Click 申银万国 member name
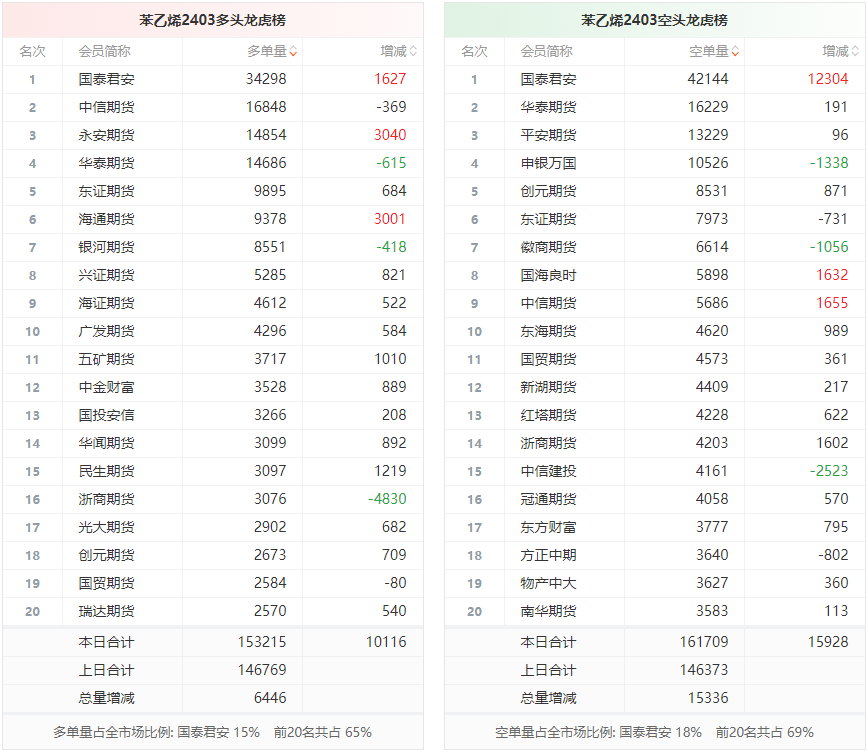Viewport: 868px width, 752px height. [x=548, y=163]
